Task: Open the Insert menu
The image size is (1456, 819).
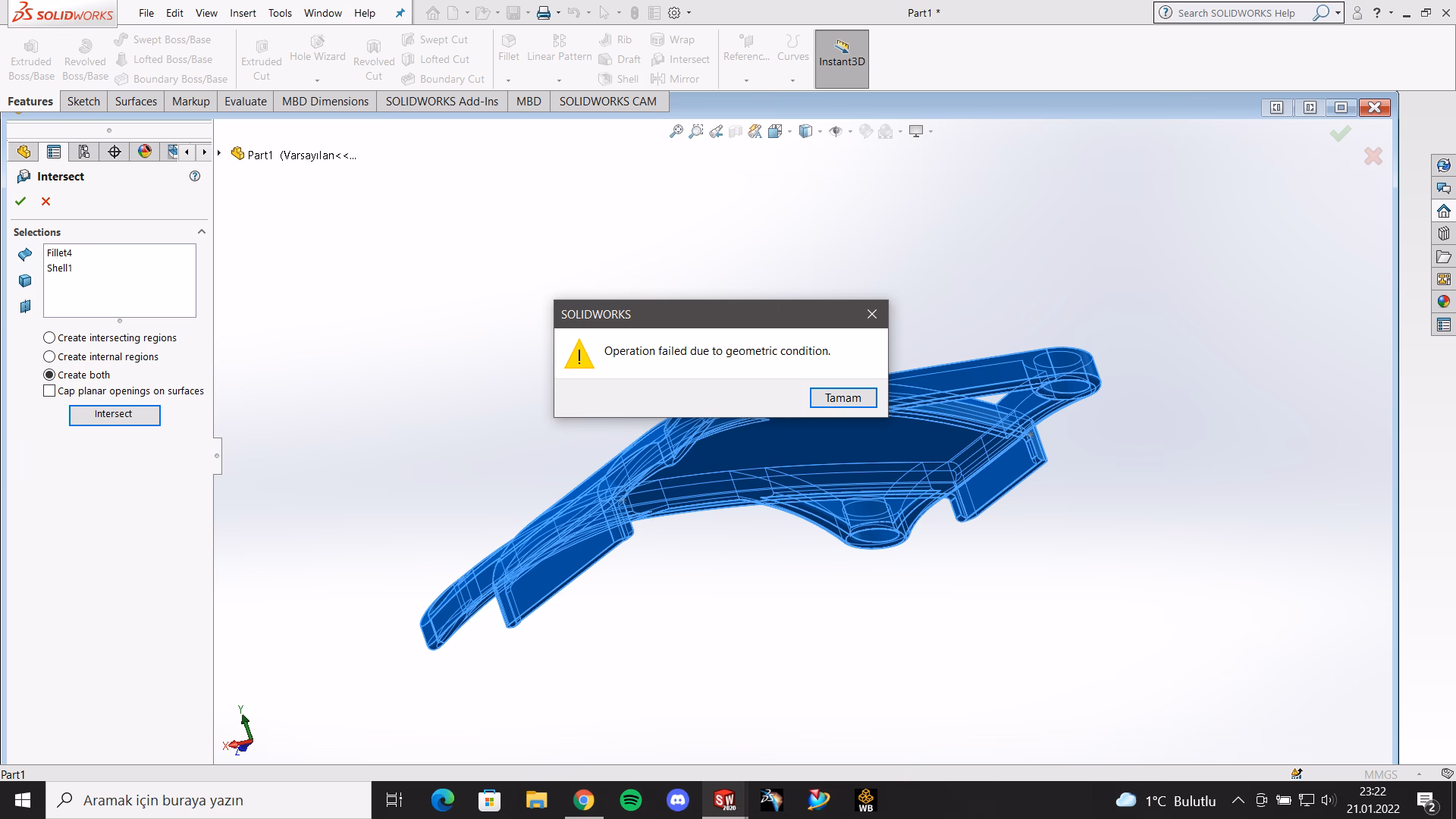Action: tap(243, 13)
